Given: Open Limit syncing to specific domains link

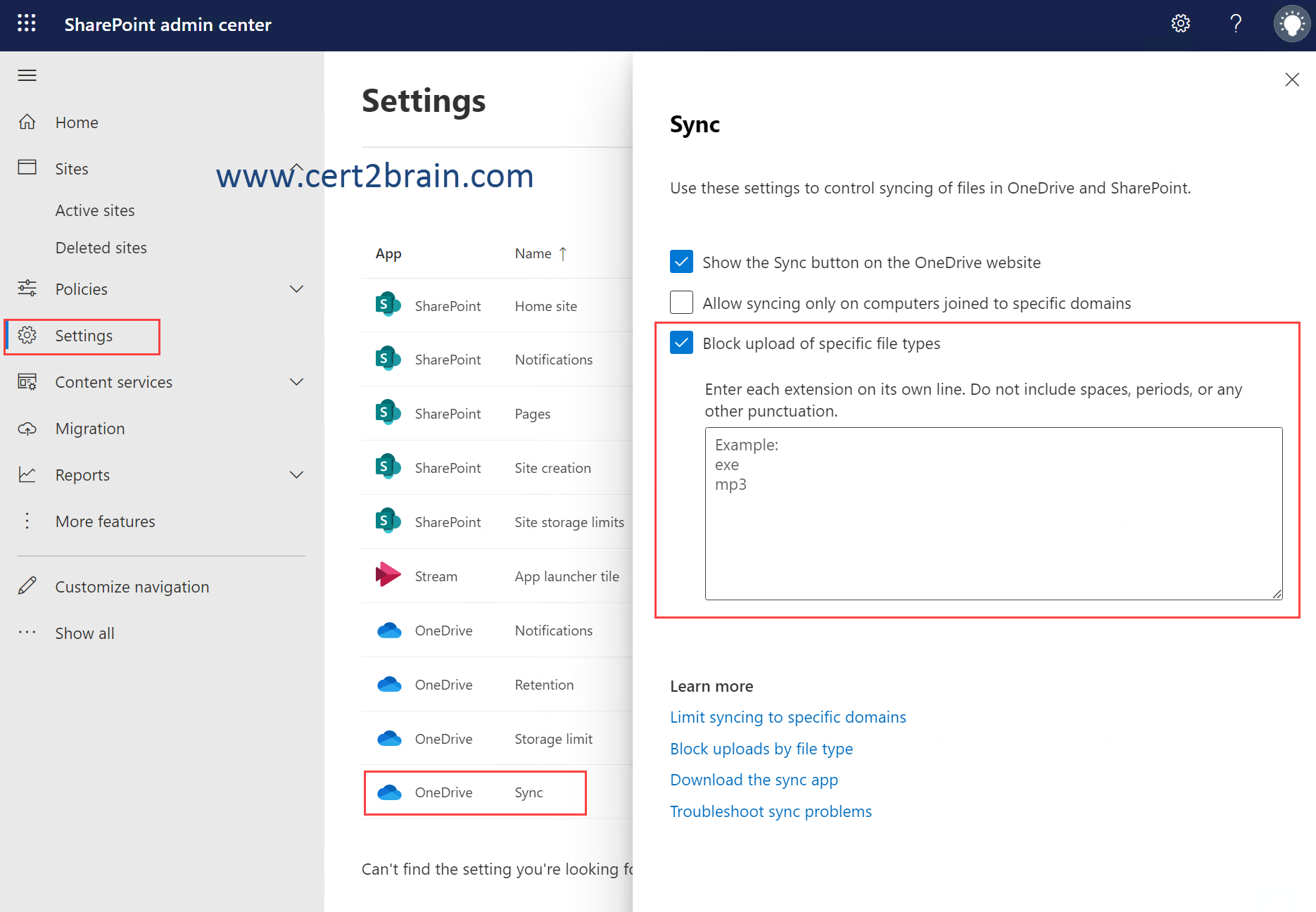Looking at the screenshot, I should point(788,717).
